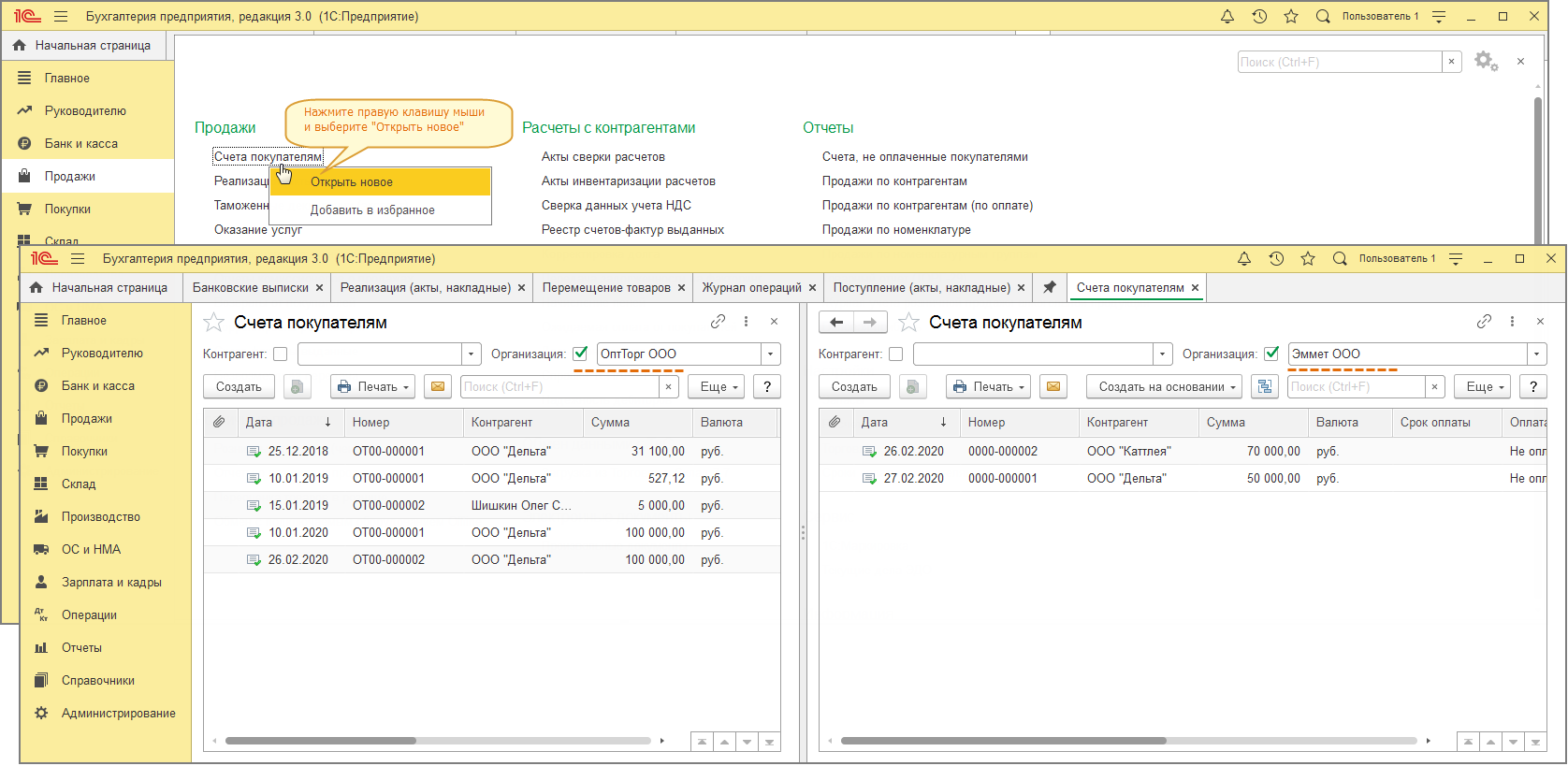Select the 15.01.2019 Шишкин Олег invoice row

pos(492,506)
